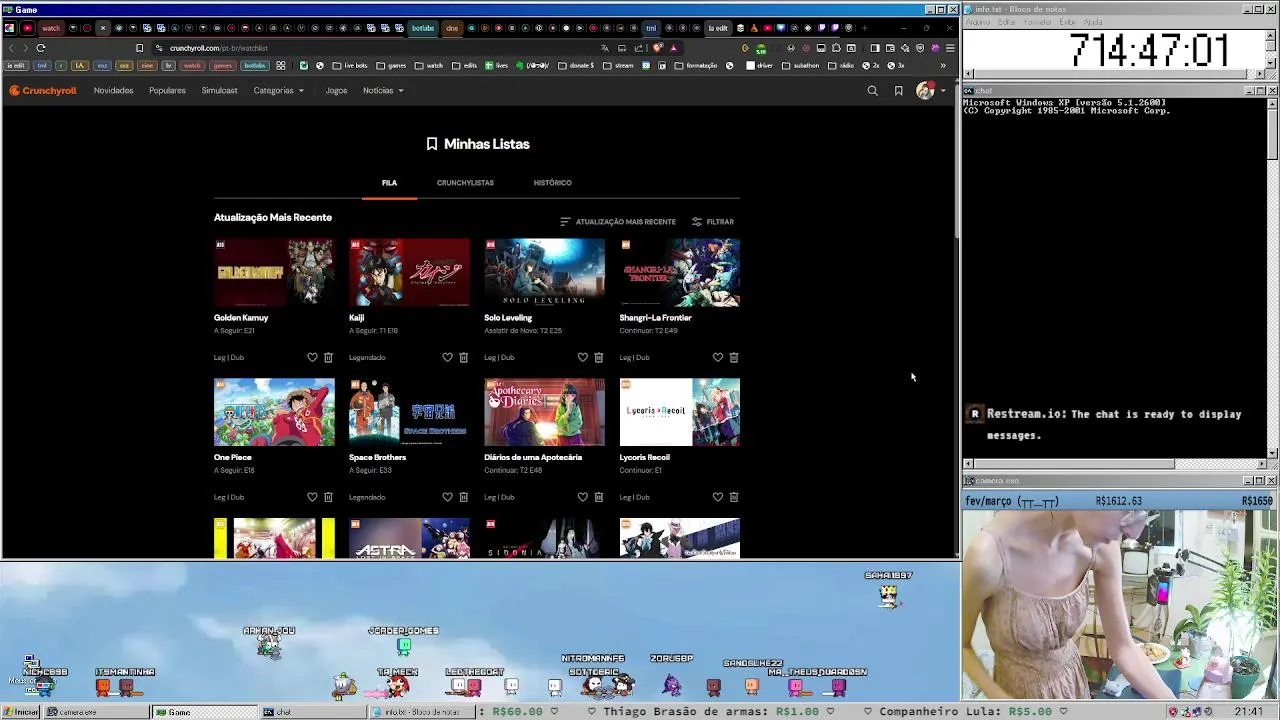Toggle favorite heart for Kaiji

(447, 357)
